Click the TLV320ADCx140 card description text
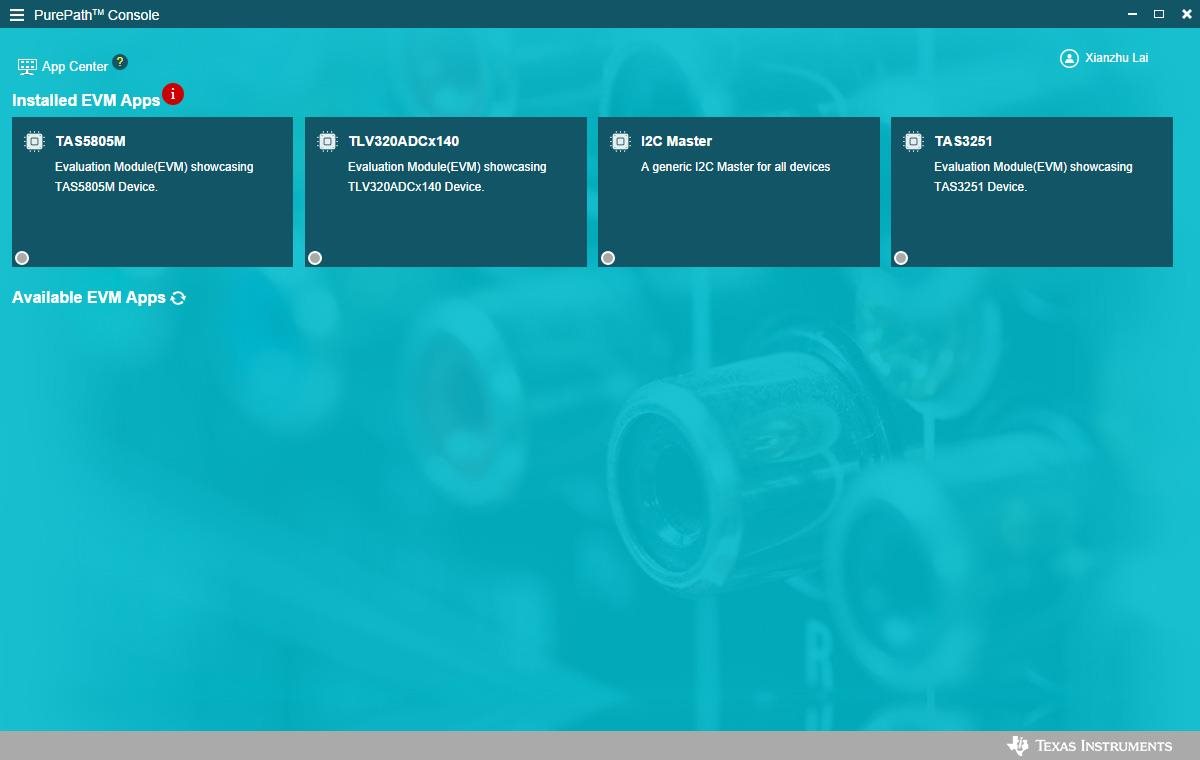The width and height of the screenshot is (1200, 760). (x=447, y=177)
